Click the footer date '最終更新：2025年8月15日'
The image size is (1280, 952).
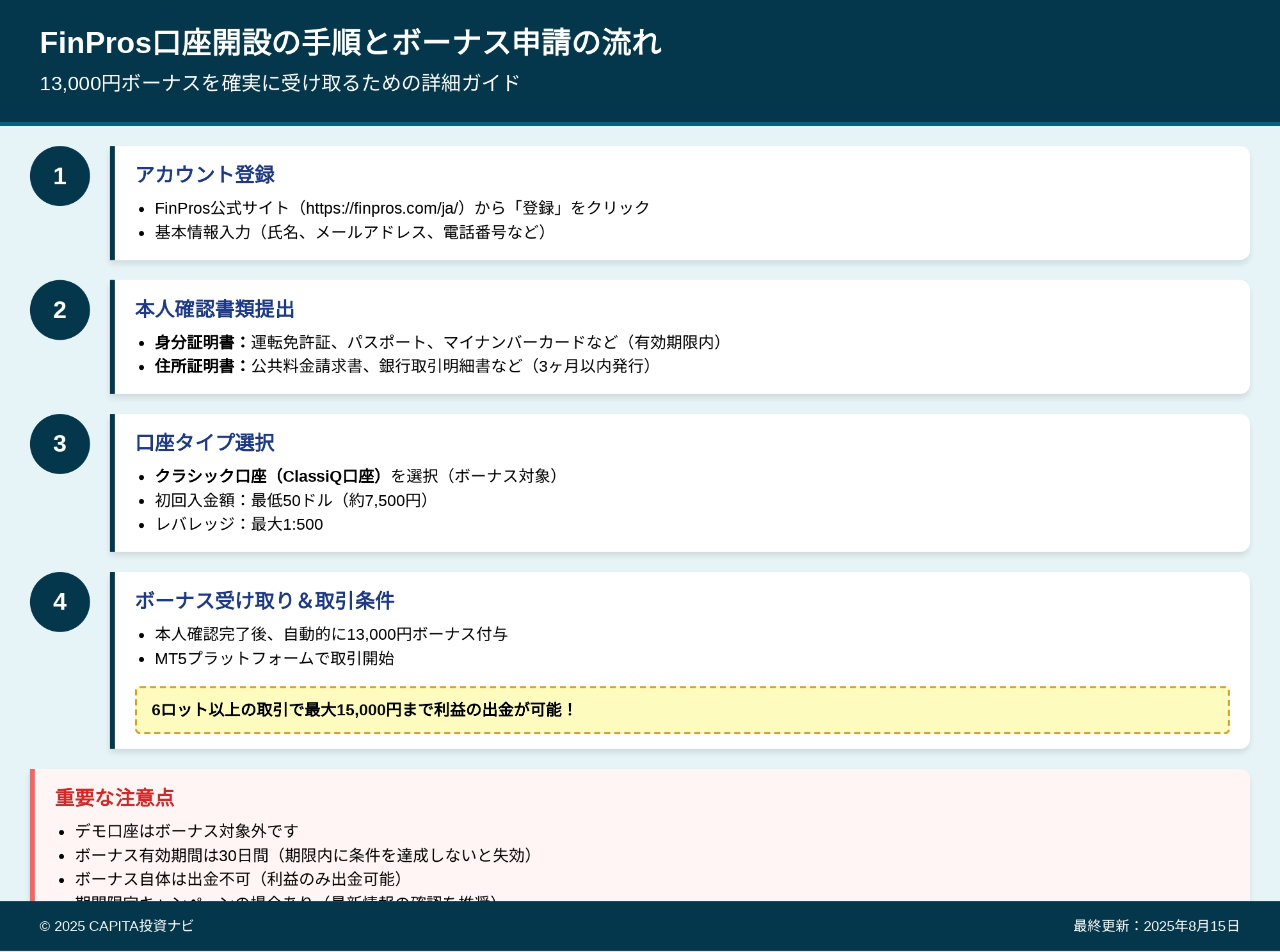coord(1156,926)
